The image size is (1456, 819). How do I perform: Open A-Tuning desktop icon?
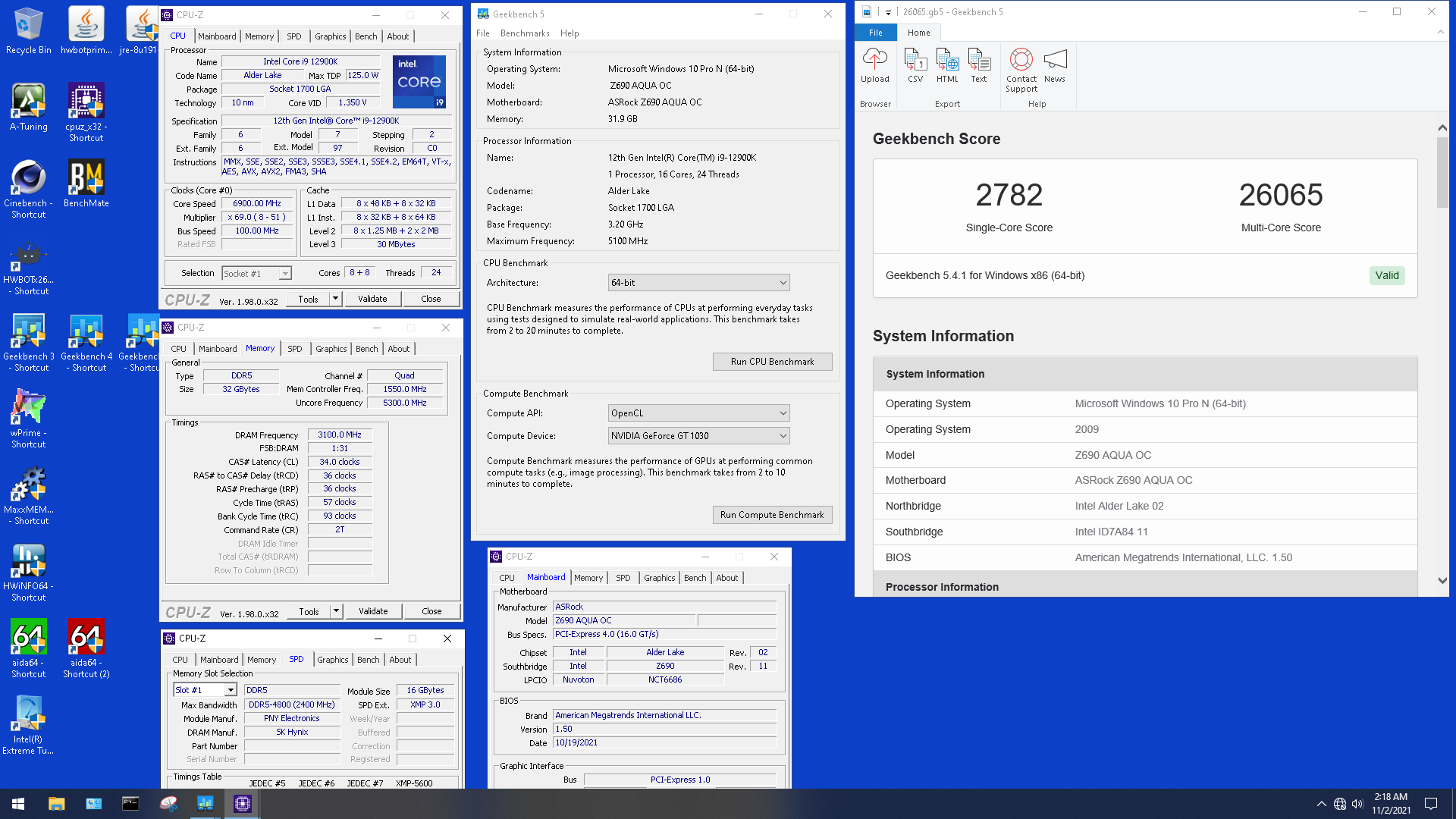click(29, 107)
